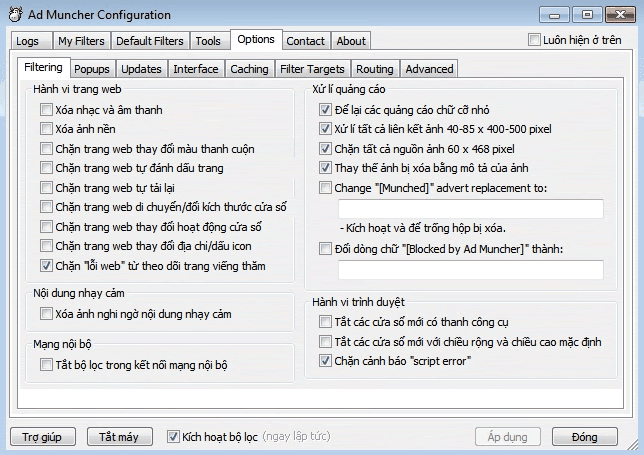
Task: Switch to the Interface sub-tab
Action: pos(196,69)
